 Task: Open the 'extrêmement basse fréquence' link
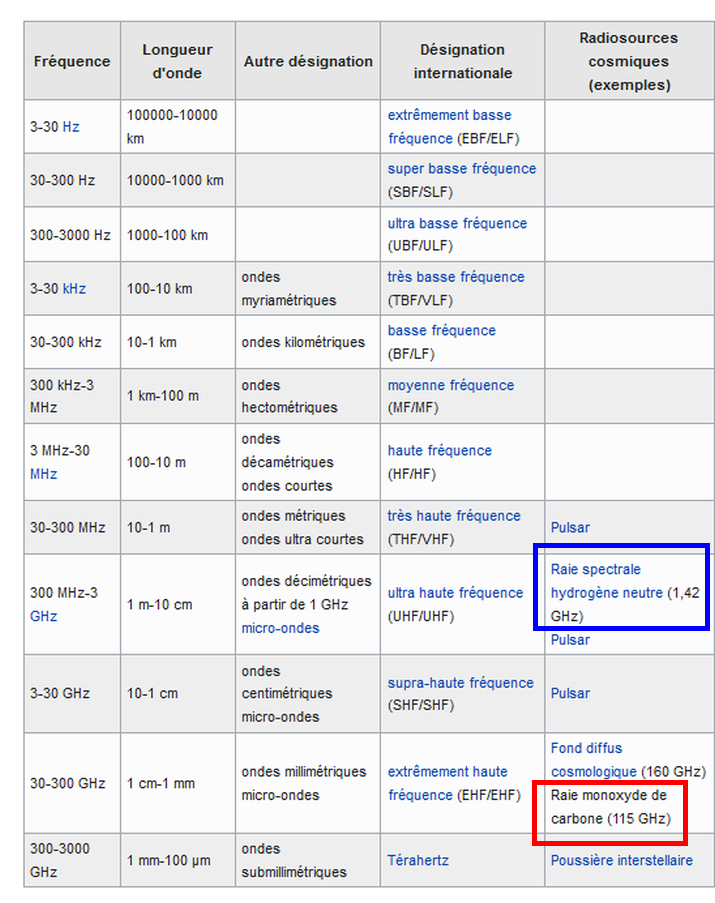pyautogui.click(x=449, y=127)
